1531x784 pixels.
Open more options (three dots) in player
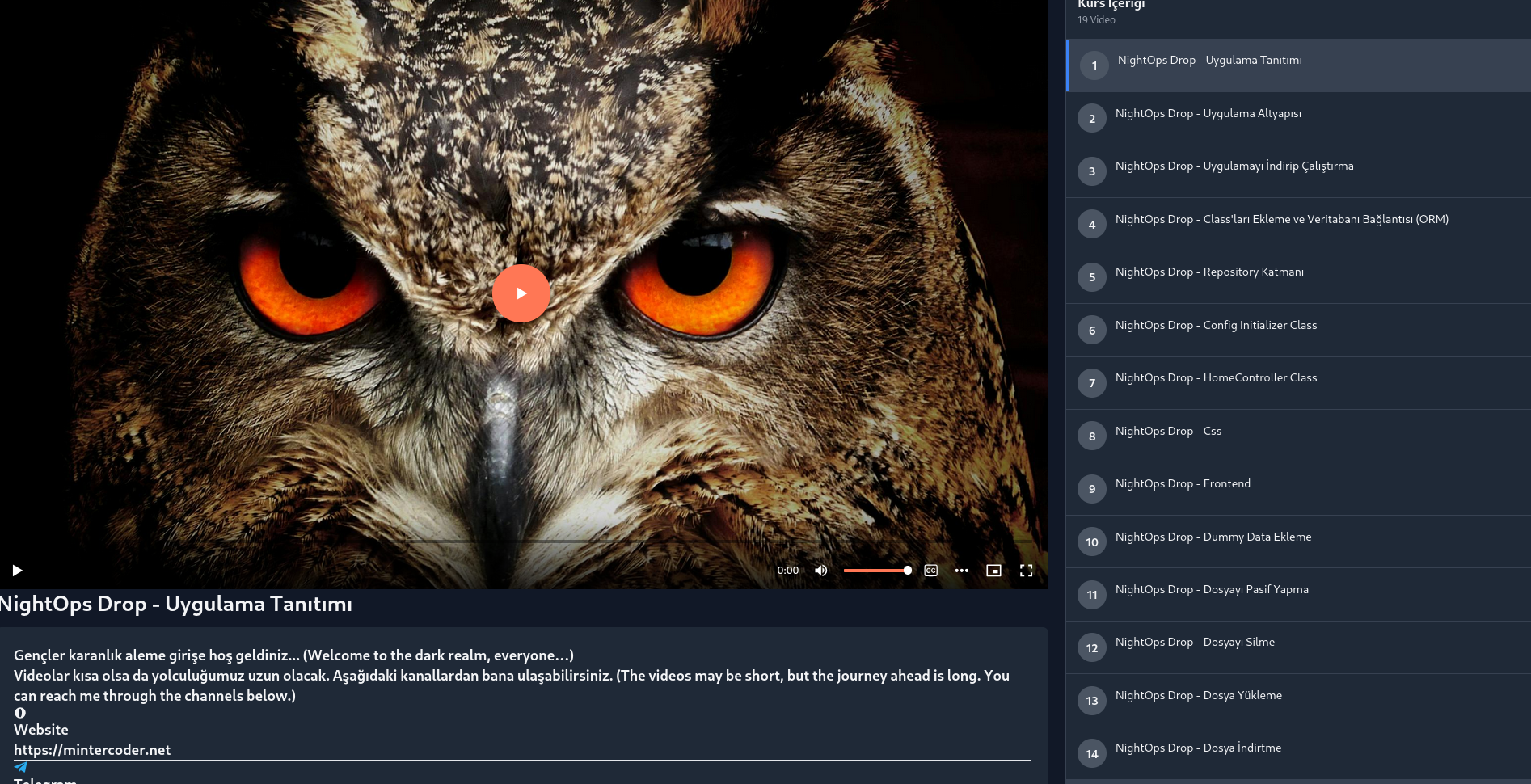[962, 571]
